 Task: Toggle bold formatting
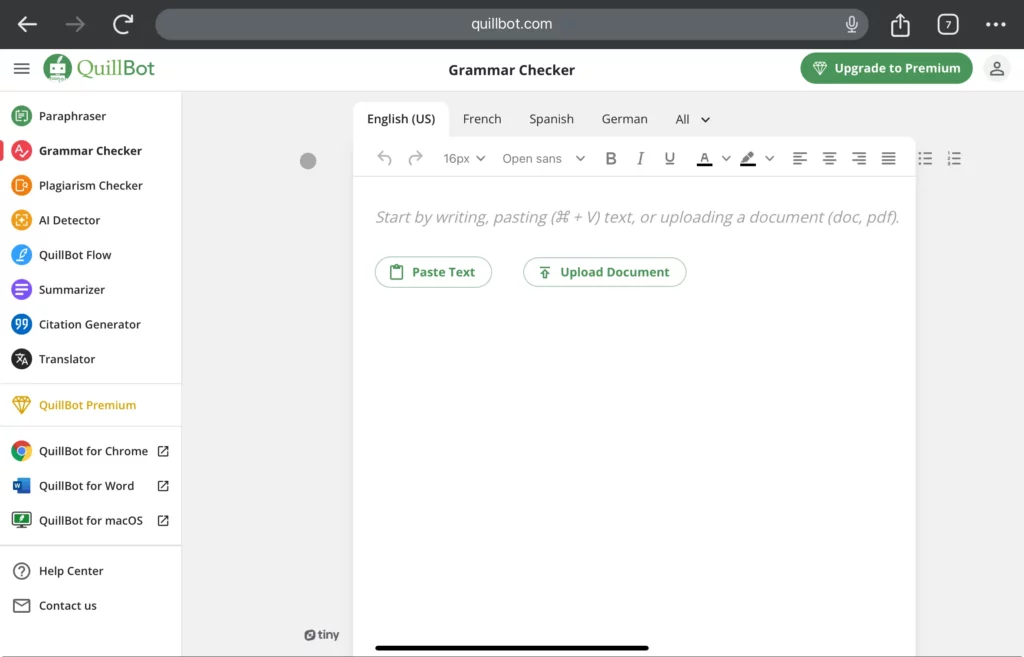click(611, 158)
